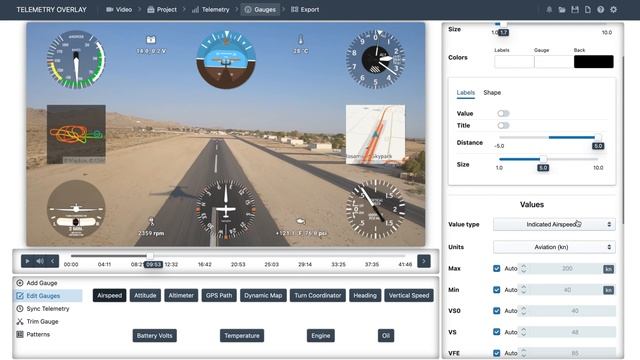Click the black Back color swatch
640x360 pixels.
pyautogui.click(x=593, y=62)
